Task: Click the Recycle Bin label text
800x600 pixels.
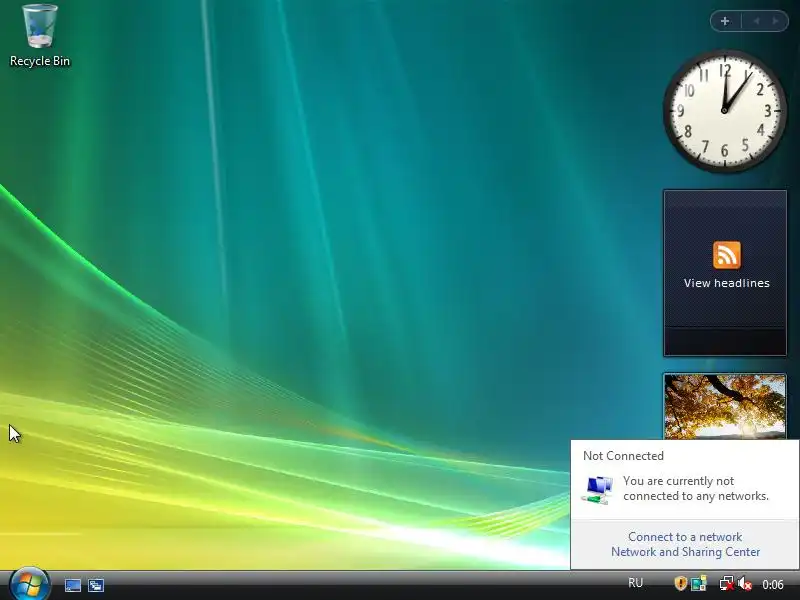Action: coord(40,61)
